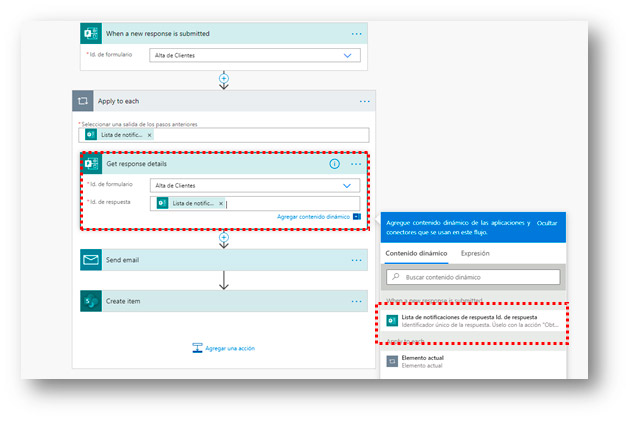This screenshot has width=630, height=421.
Task: Switch to the Expresión tab
Action: click(475, 254)
